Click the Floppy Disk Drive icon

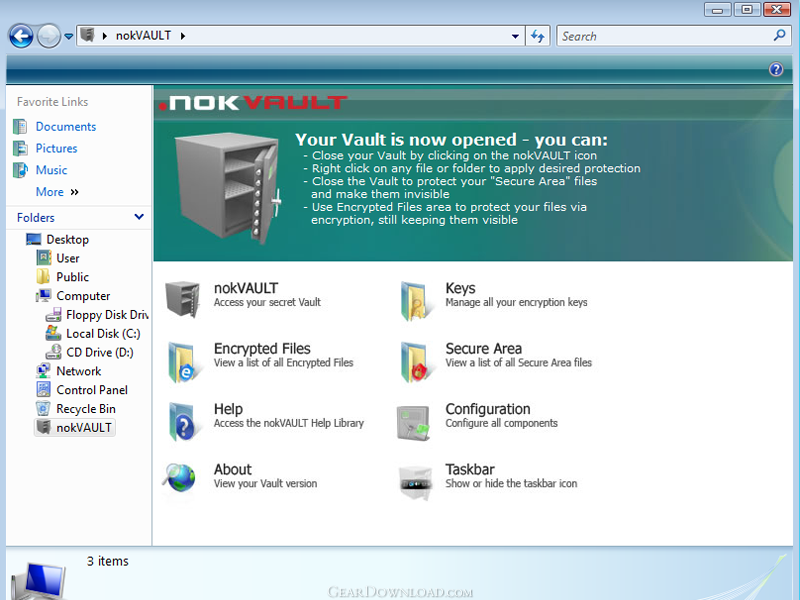point(53,315)
